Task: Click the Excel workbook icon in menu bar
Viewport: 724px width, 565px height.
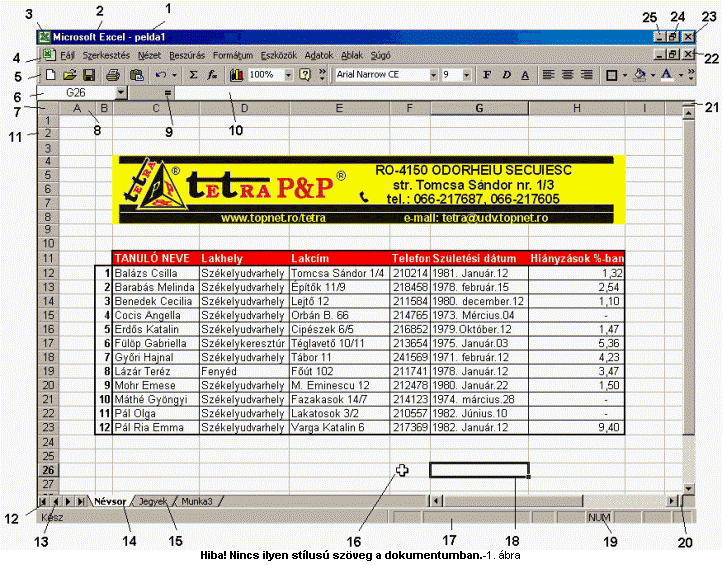Action: click(x=48, y=55)
